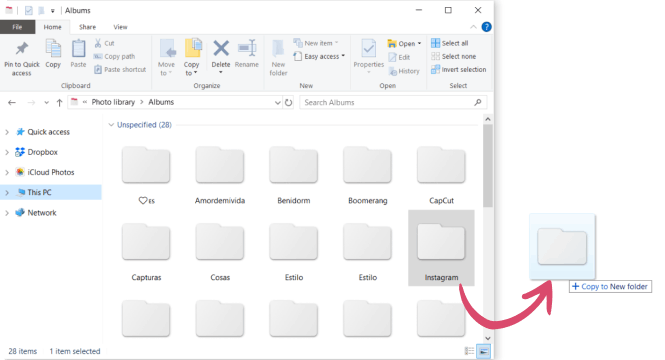
Task: Select the Benidorm folder
Action: tap(293, 176)
